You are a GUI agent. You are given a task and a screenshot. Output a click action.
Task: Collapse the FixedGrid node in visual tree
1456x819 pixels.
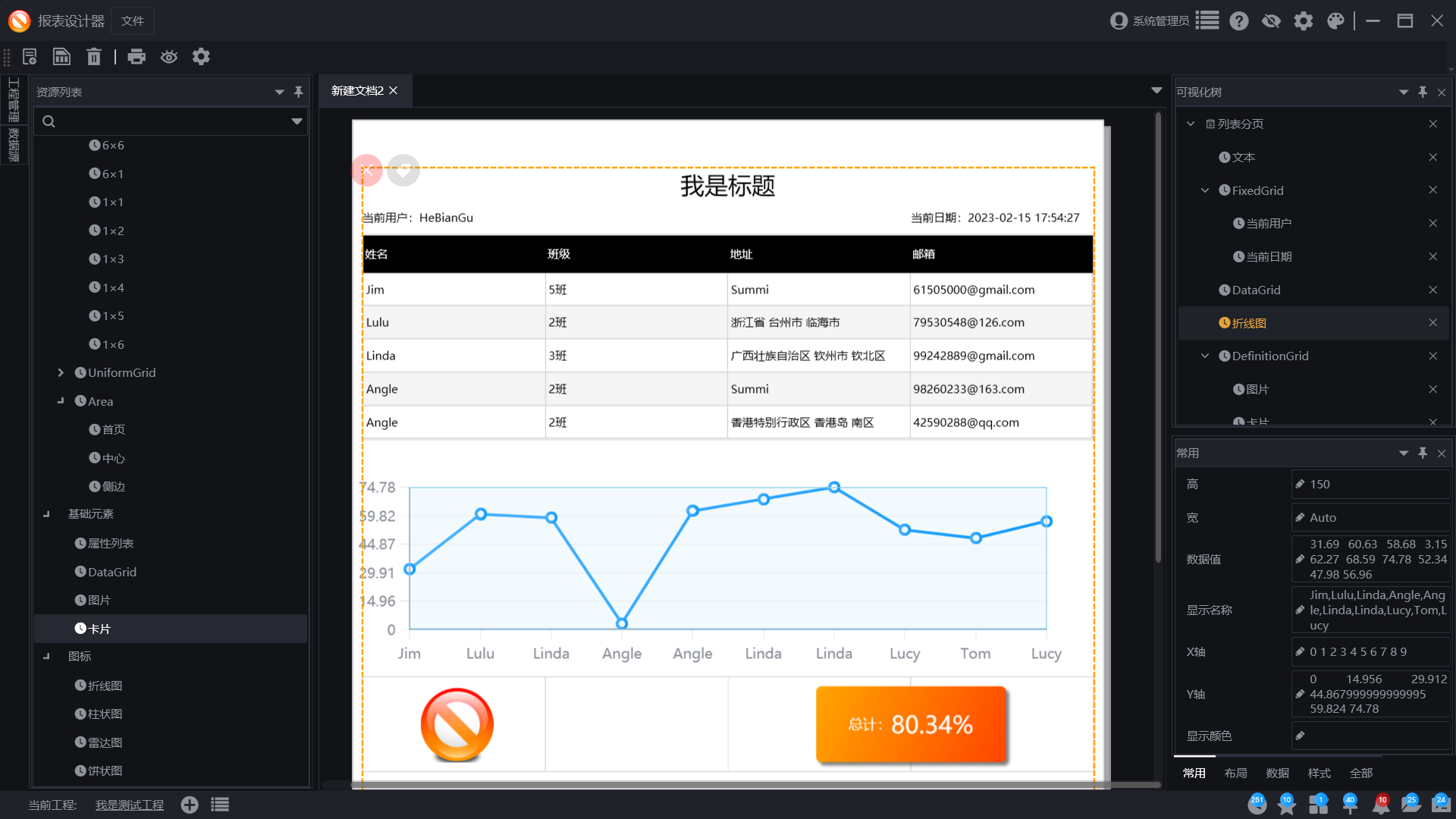pyautogui.click(x=1205, y=190)
